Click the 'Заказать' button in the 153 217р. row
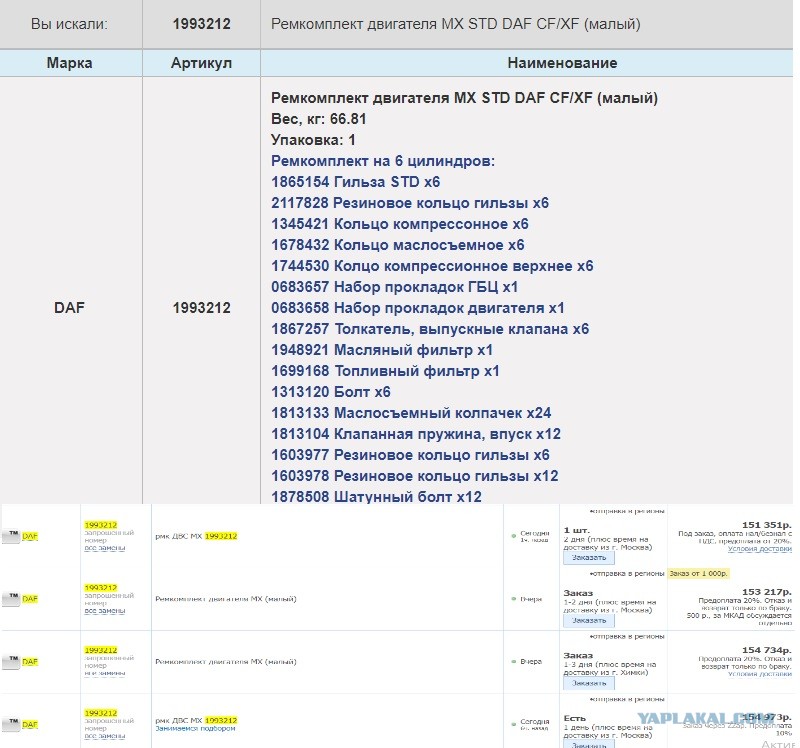Image resolution: width=800 pixels, height=748 pixels. 589,620
